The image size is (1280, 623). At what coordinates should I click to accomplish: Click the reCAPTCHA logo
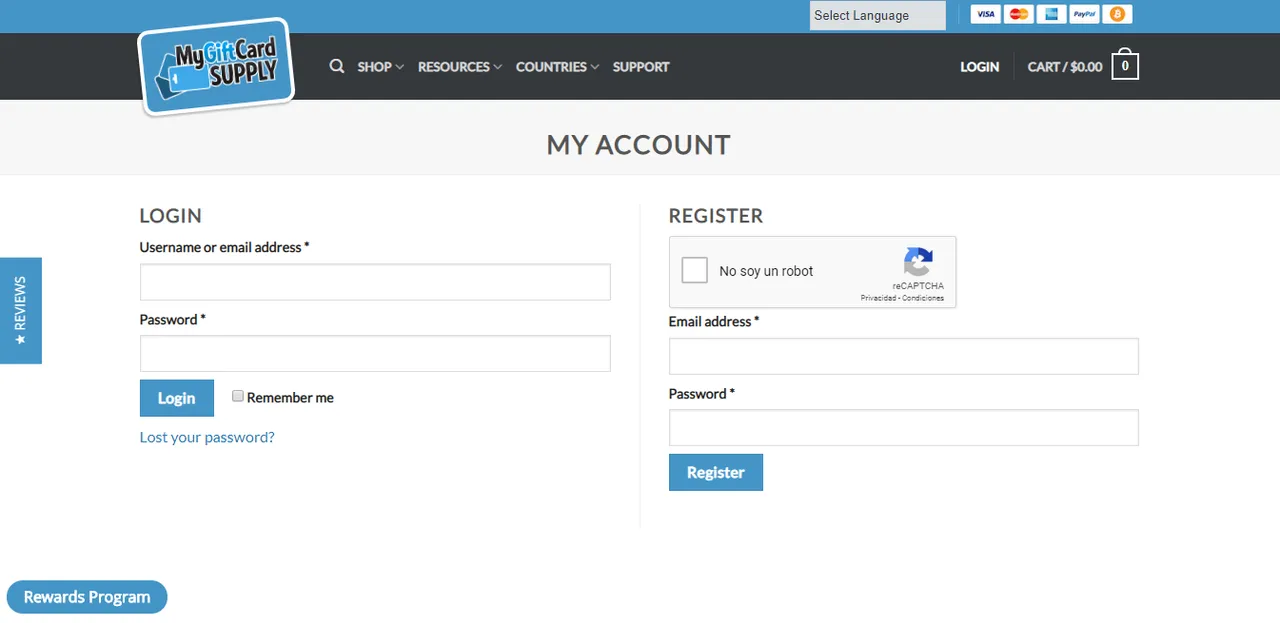coord(918,262)
